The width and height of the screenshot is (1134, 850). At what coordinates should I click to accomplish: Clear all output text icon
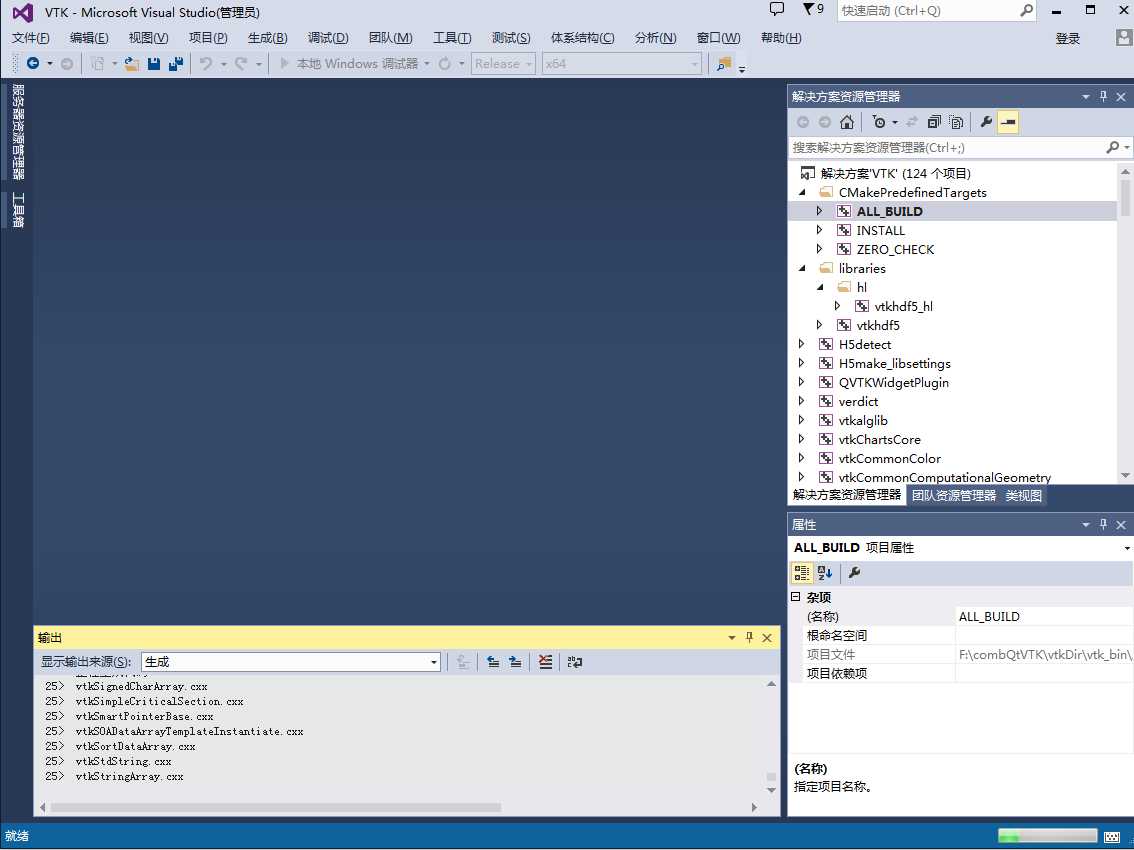(x=545, y=662)
